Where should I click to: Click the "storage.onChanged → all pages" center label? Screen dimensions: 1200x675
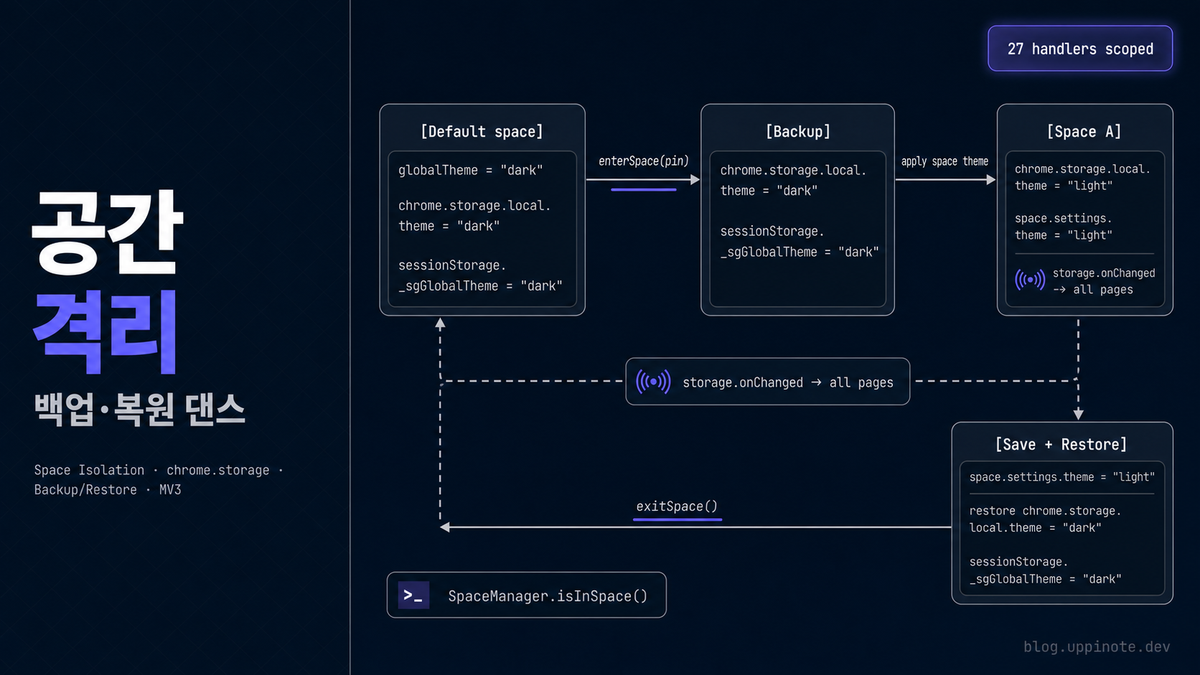point(788,382)
